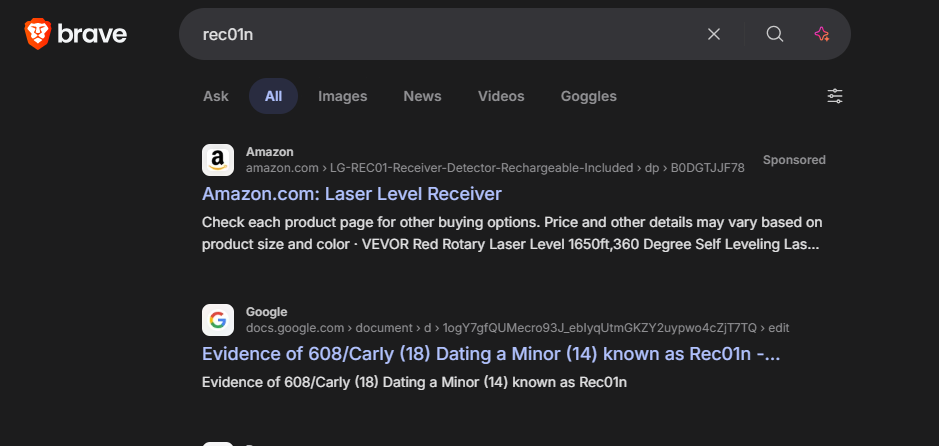Open the Google Docs result title link

click(490, 353)
